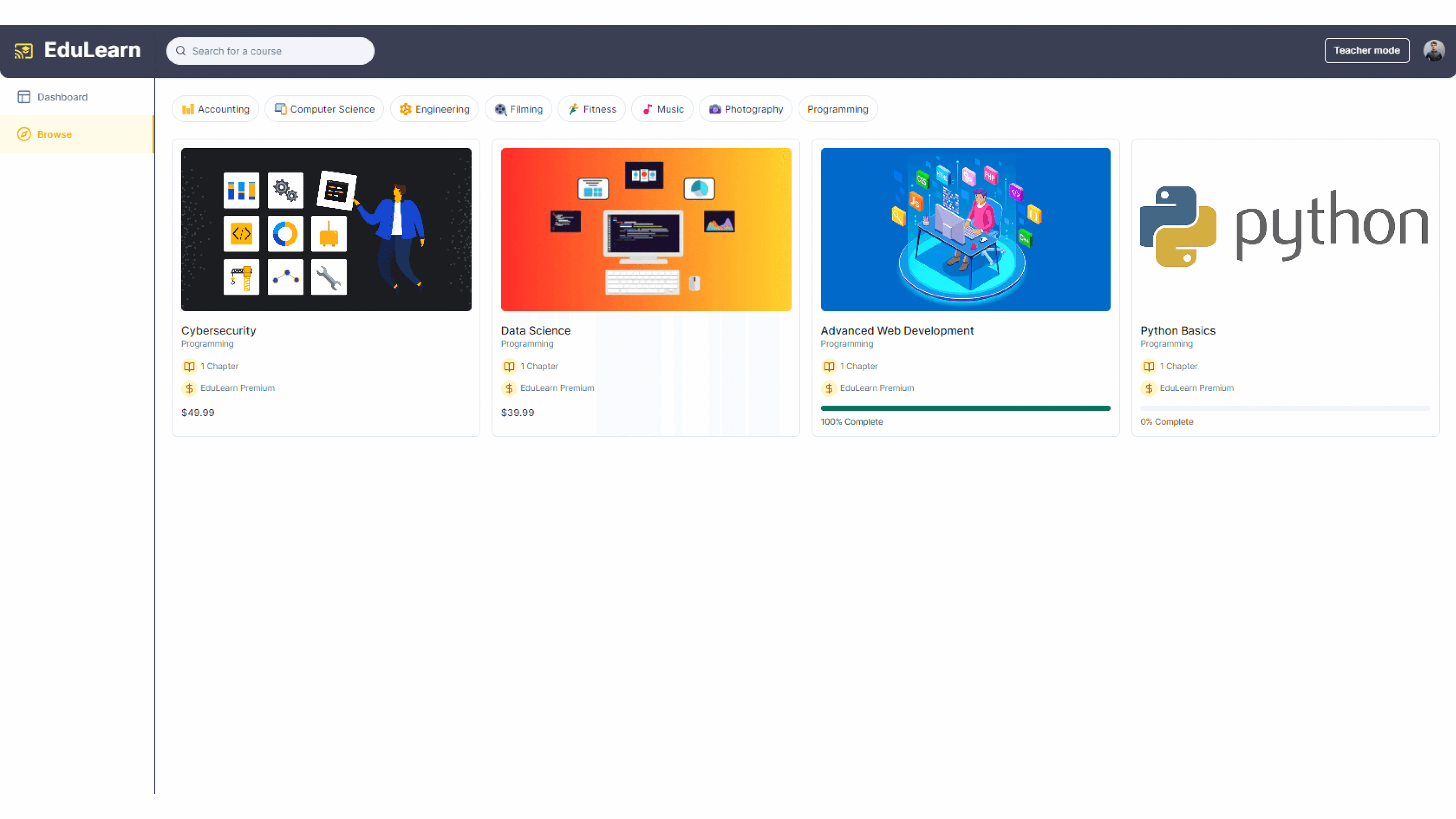Click EduLearn Premium under Data Science
1456x819 pixels.
tap(557, 388)
